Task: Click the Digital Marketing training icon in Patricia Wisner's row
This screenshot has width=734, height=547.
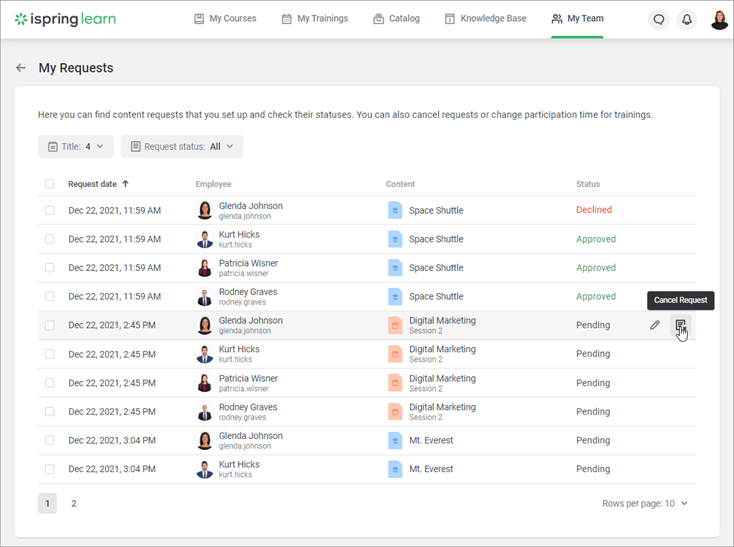Action: pos(395,383)
